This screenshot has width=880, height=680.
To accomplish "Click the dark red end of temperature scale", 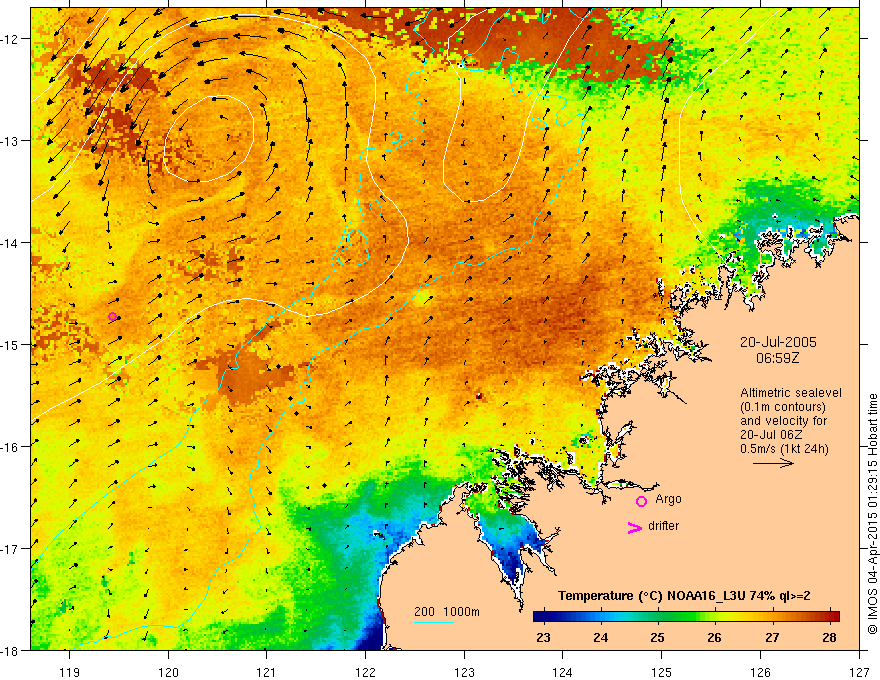I will coord(833,616).
